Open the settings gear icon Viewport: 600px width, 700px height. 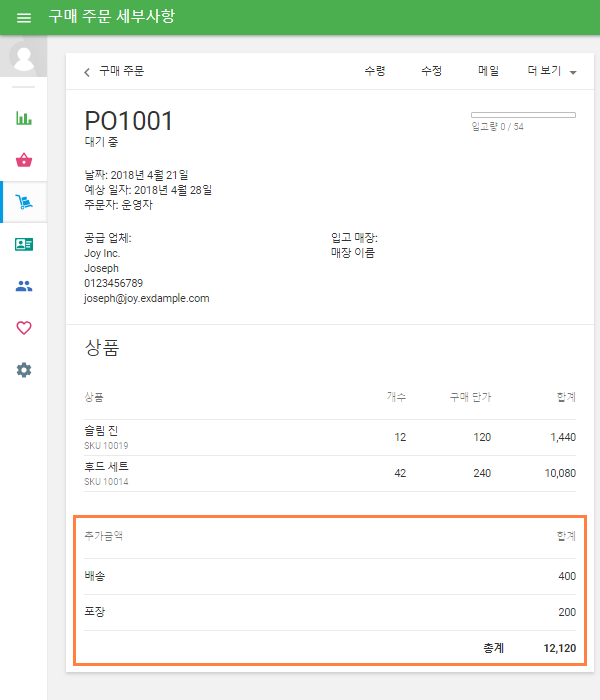(24, 370)
